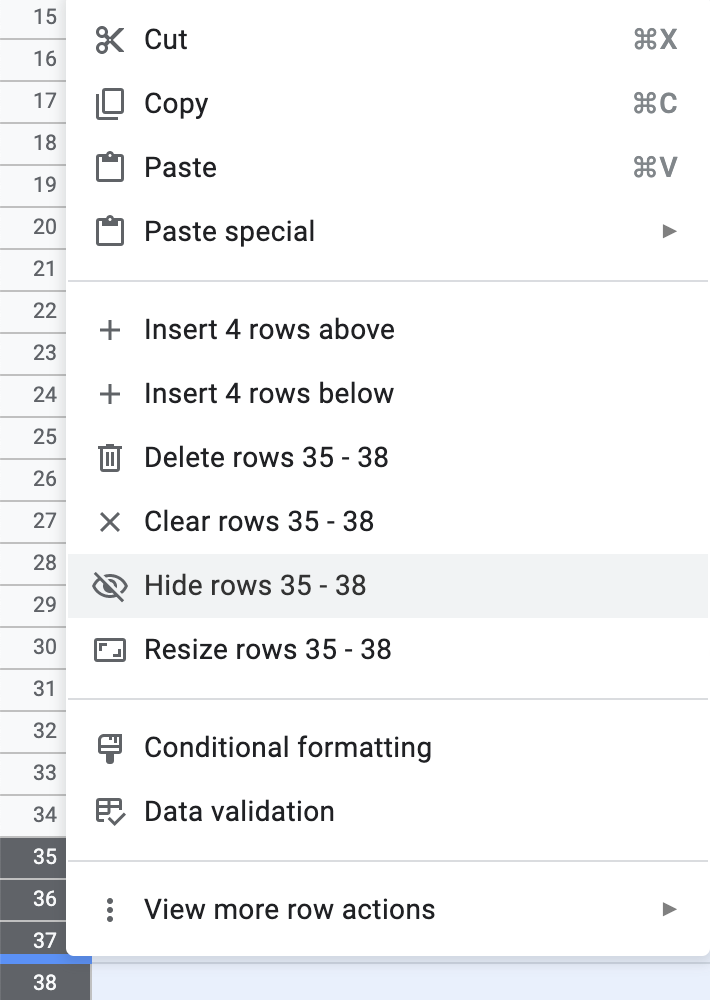Click the X clear rows icon

pos(110,521)
